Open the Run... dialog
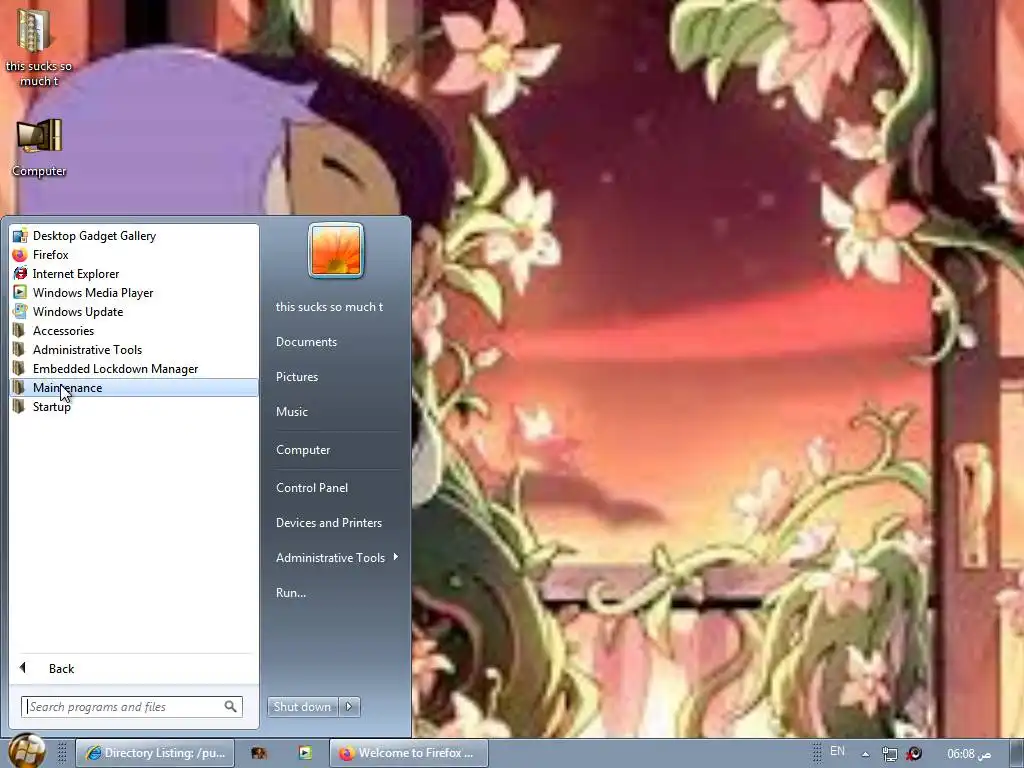Image resolution: width=1024 pixels, height=768 pixels. click(x=291, y=593)
